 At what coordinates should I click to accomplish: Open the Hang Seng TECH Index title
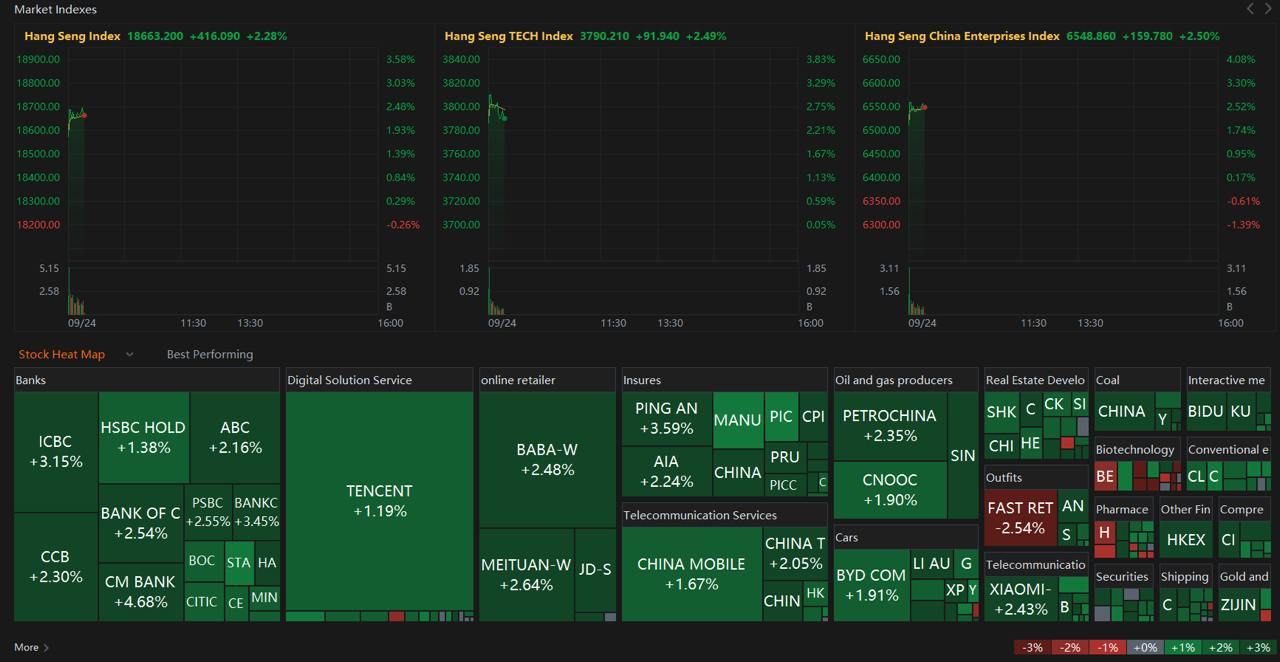click(509, 36)
